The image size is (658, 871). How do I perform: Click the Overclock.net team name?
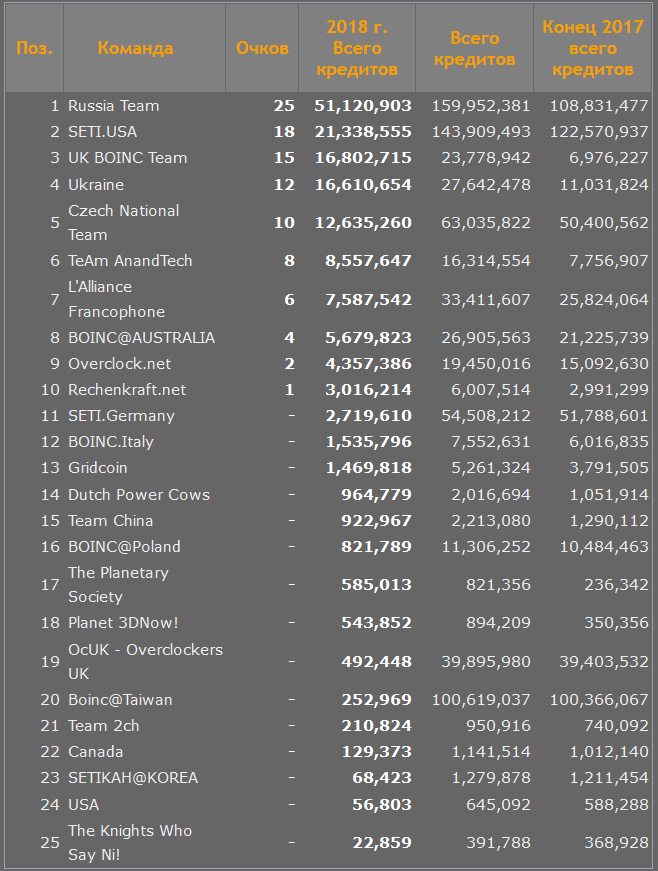tap(119, 364)
